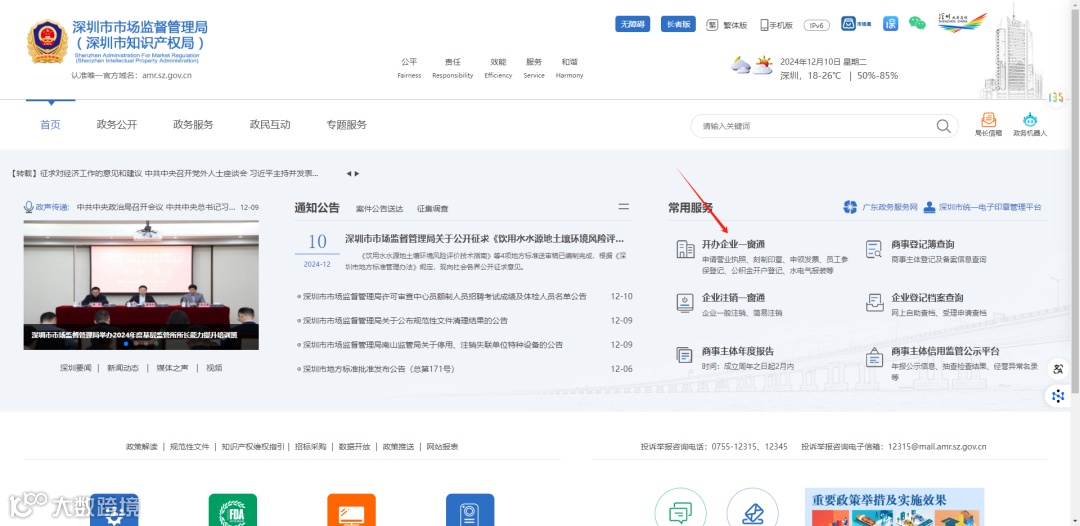Screen dimensions: 1080x526
Task: Open the 南山监管局 特种设备 notice
Action: pos(433,345)
